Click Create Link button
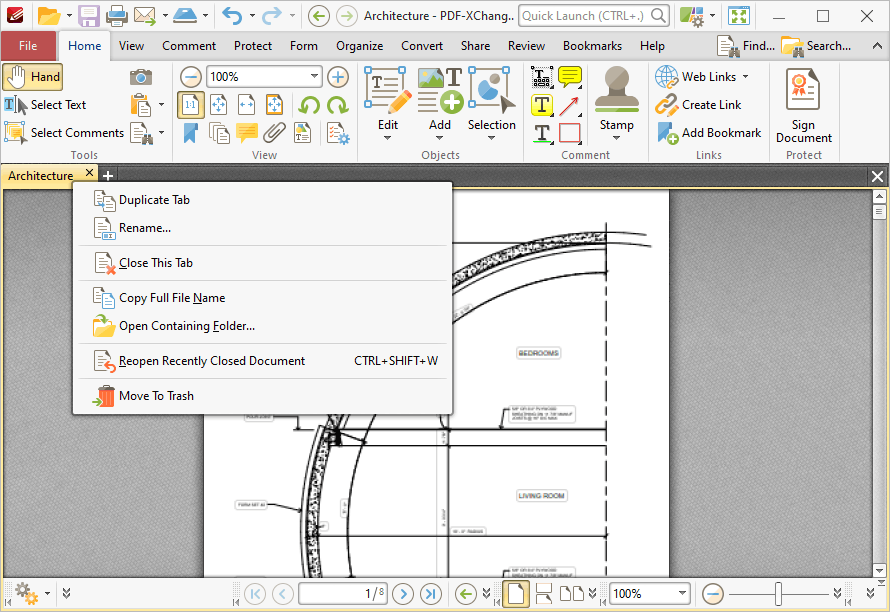The width and height of the screenshot is (890, 612). click(x=699, y=105)
